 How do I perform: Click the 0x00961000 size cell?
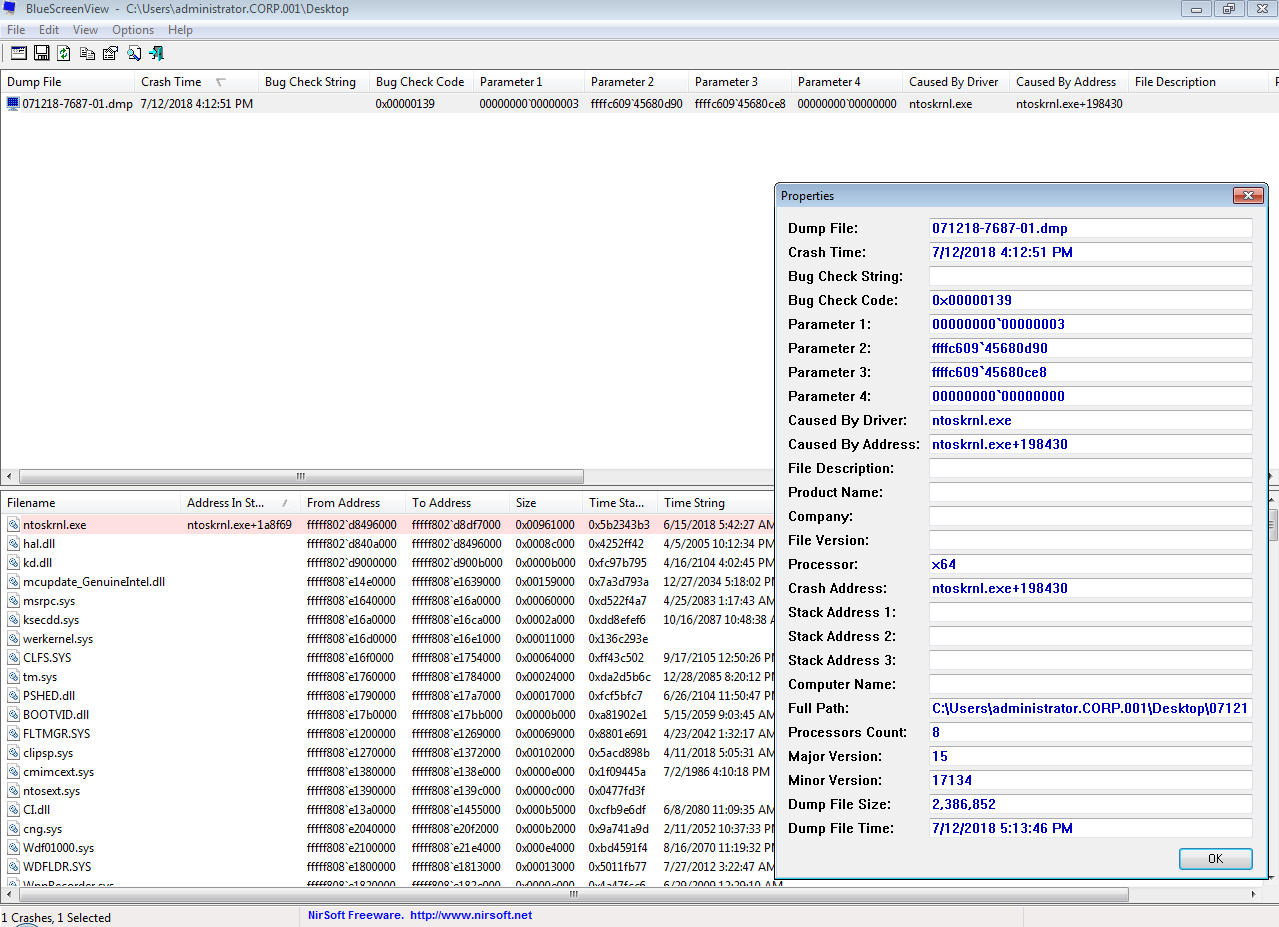tap(545, 525)
